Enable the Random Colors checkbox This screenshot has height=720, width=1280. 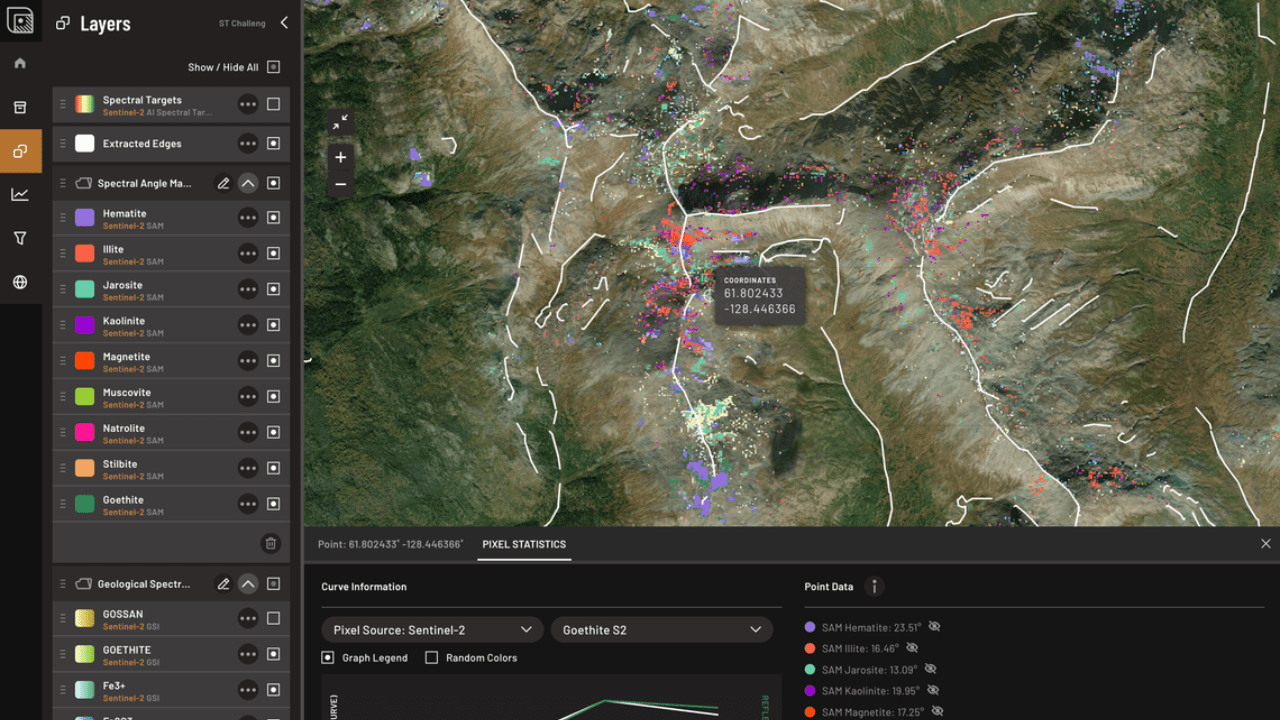point(432,658)
